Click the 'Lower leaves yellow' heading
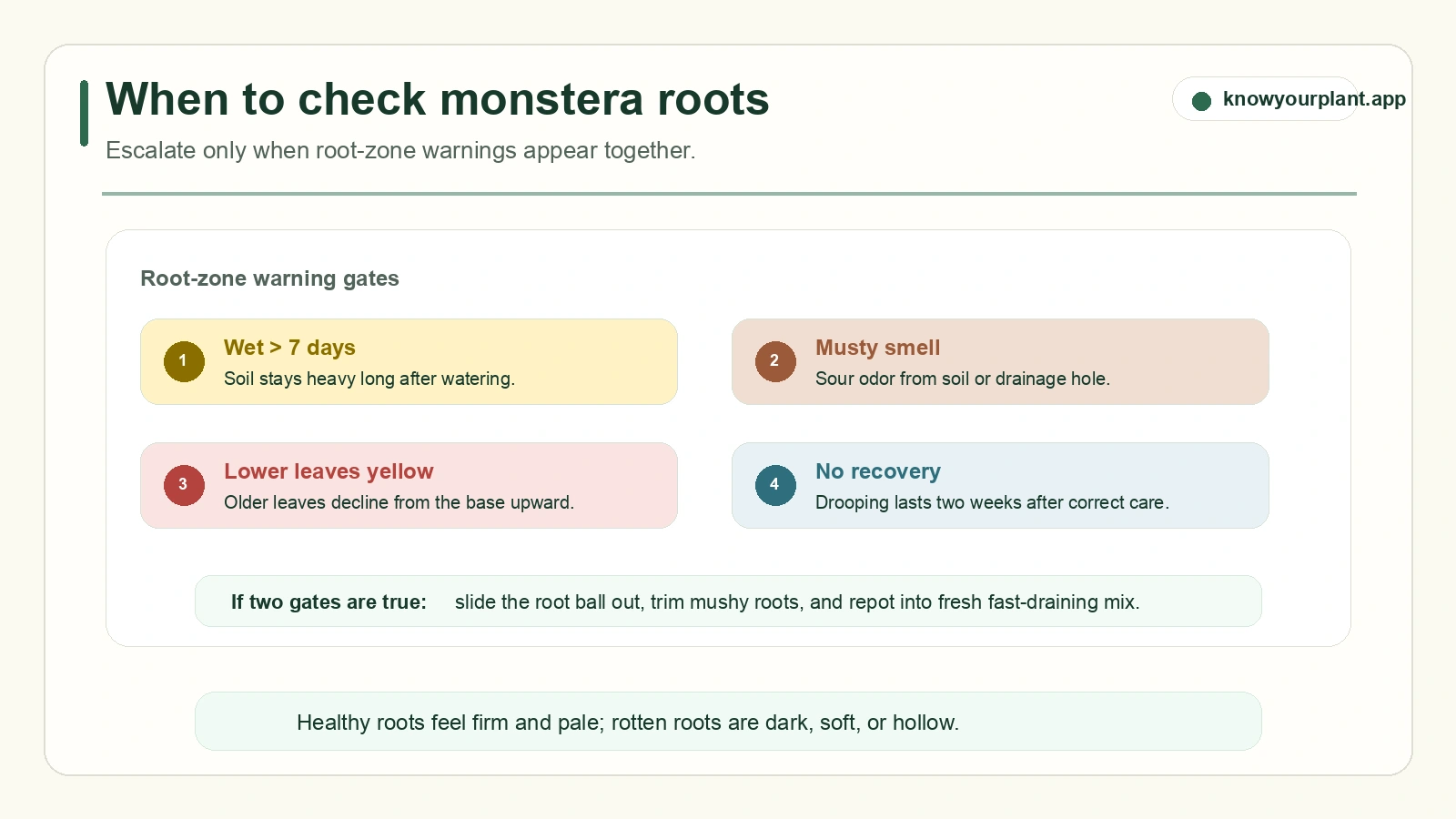Viewport: 1456px width, 819px height. pyautogui.click(x=329, y=471)
